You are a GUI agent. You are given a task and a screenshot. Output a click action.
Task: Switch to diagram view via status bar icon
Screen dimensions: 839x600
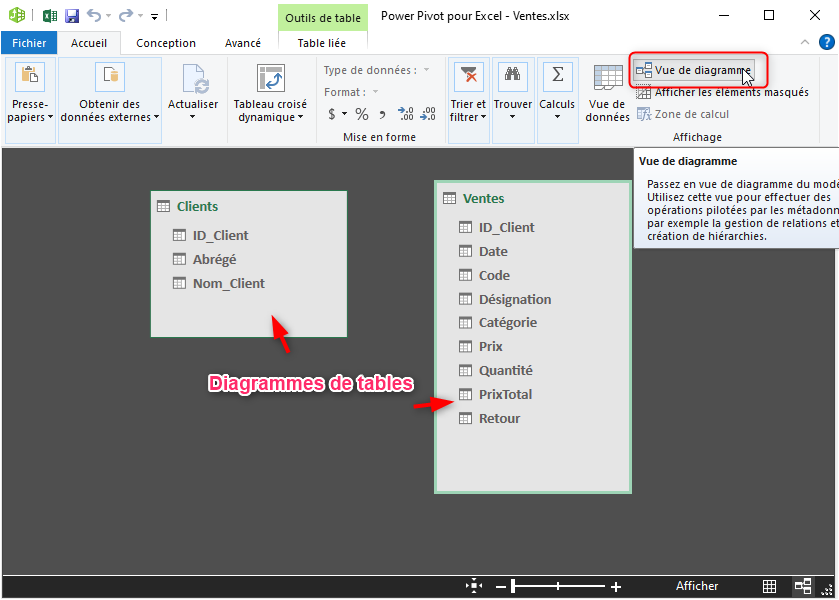(x=803, y=587)
